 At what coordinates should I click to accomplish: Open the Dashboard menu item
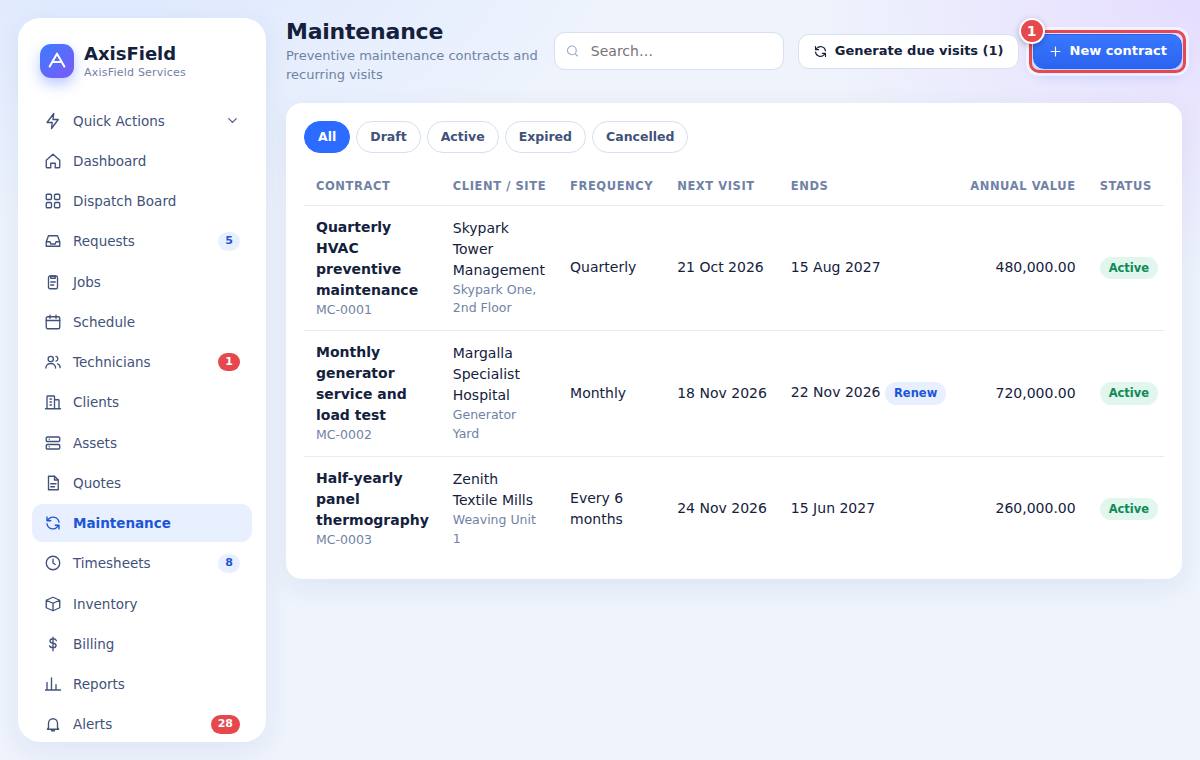pos(142,161)
